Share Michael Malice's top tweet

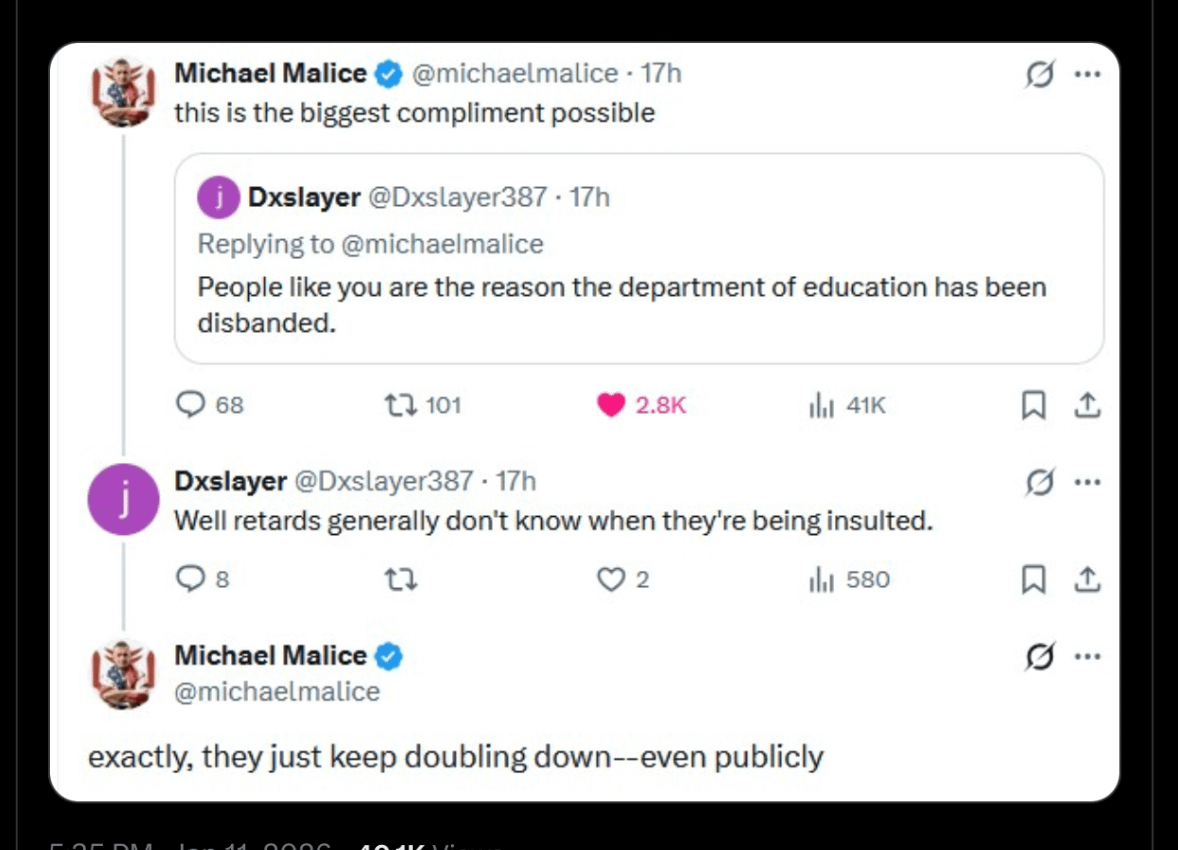click(1087, 404)
